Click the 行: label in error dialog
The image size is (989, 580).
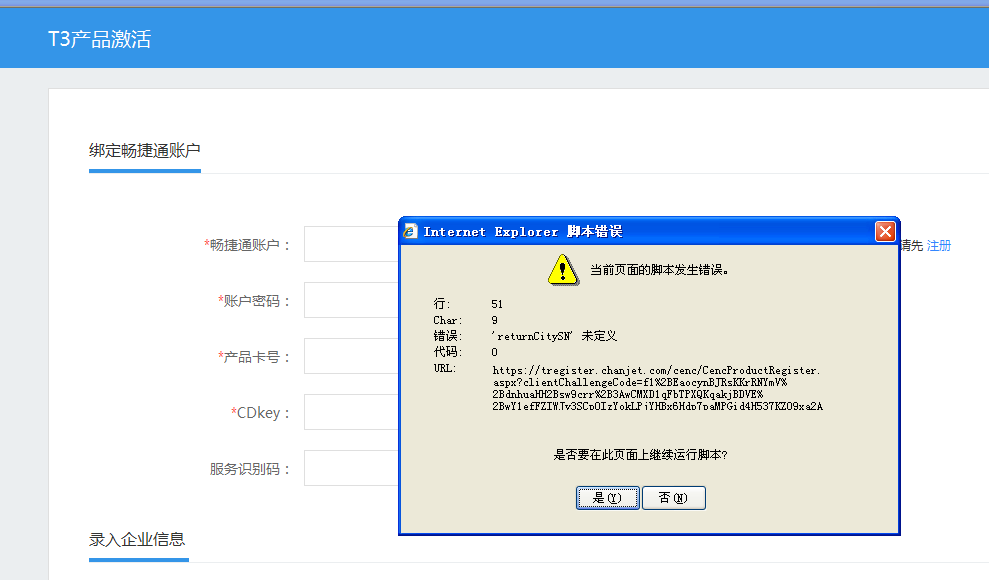[x=442, y=304]
